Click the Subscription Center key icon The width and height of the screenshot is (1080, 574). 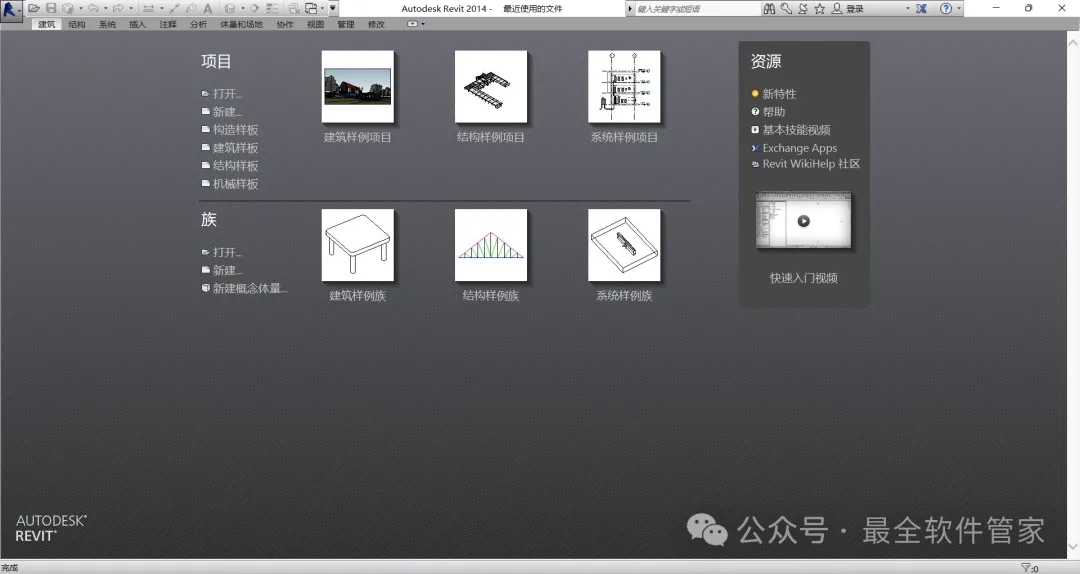pos(786,8)
